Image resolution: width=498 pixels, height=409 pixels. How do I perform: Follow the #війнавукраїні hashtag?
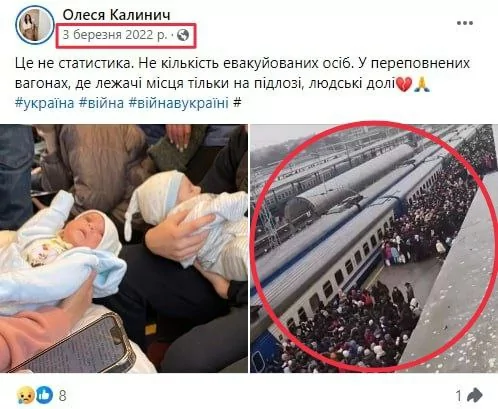(x=179, y=103)
